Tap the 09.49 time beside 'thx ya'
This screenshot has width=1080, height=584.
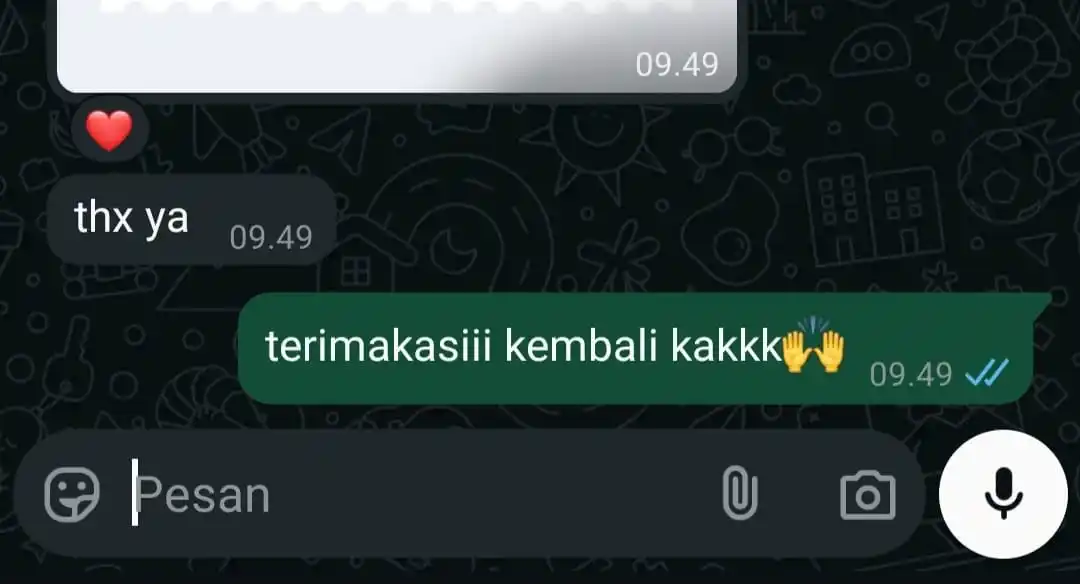click(x=271, y=238)
